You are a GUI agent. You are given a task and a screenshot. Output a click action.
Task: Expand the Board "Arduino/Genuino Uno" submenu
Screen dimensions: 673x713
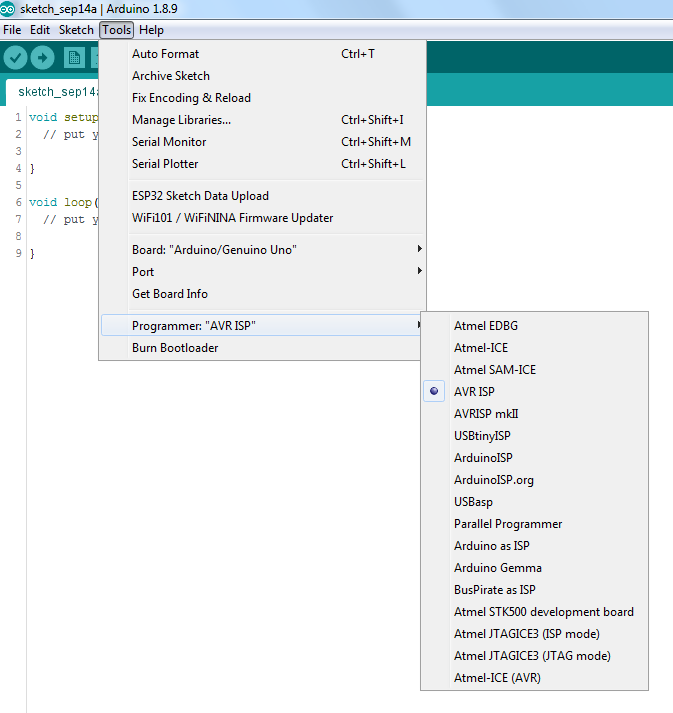[x=263, y=250]
